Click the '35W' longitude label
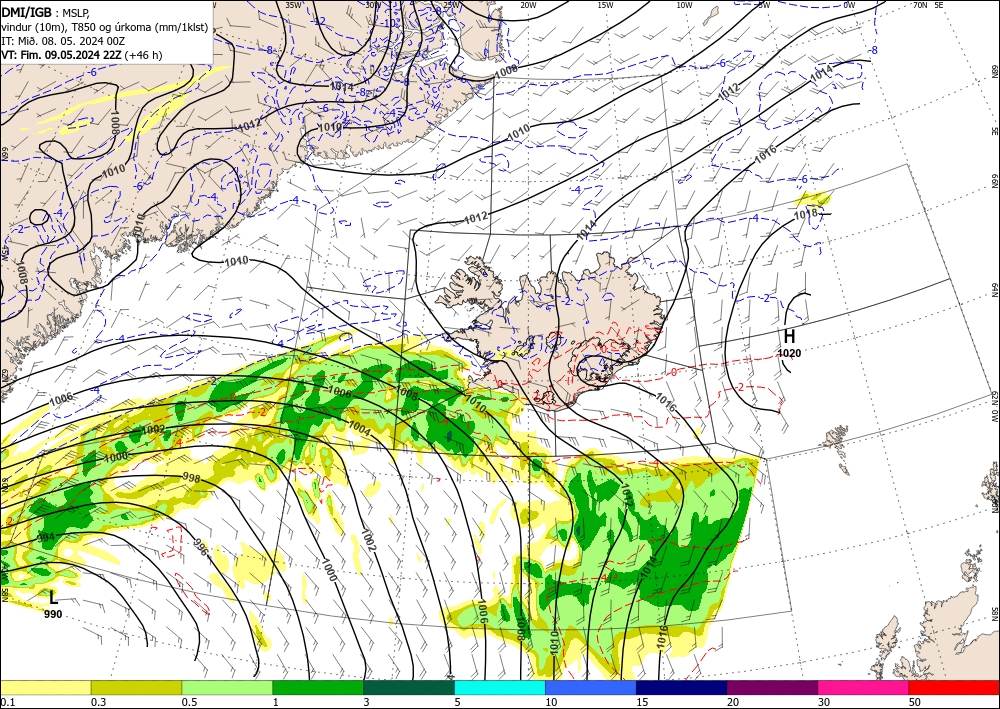1000x709 pixels. point(293,5)
